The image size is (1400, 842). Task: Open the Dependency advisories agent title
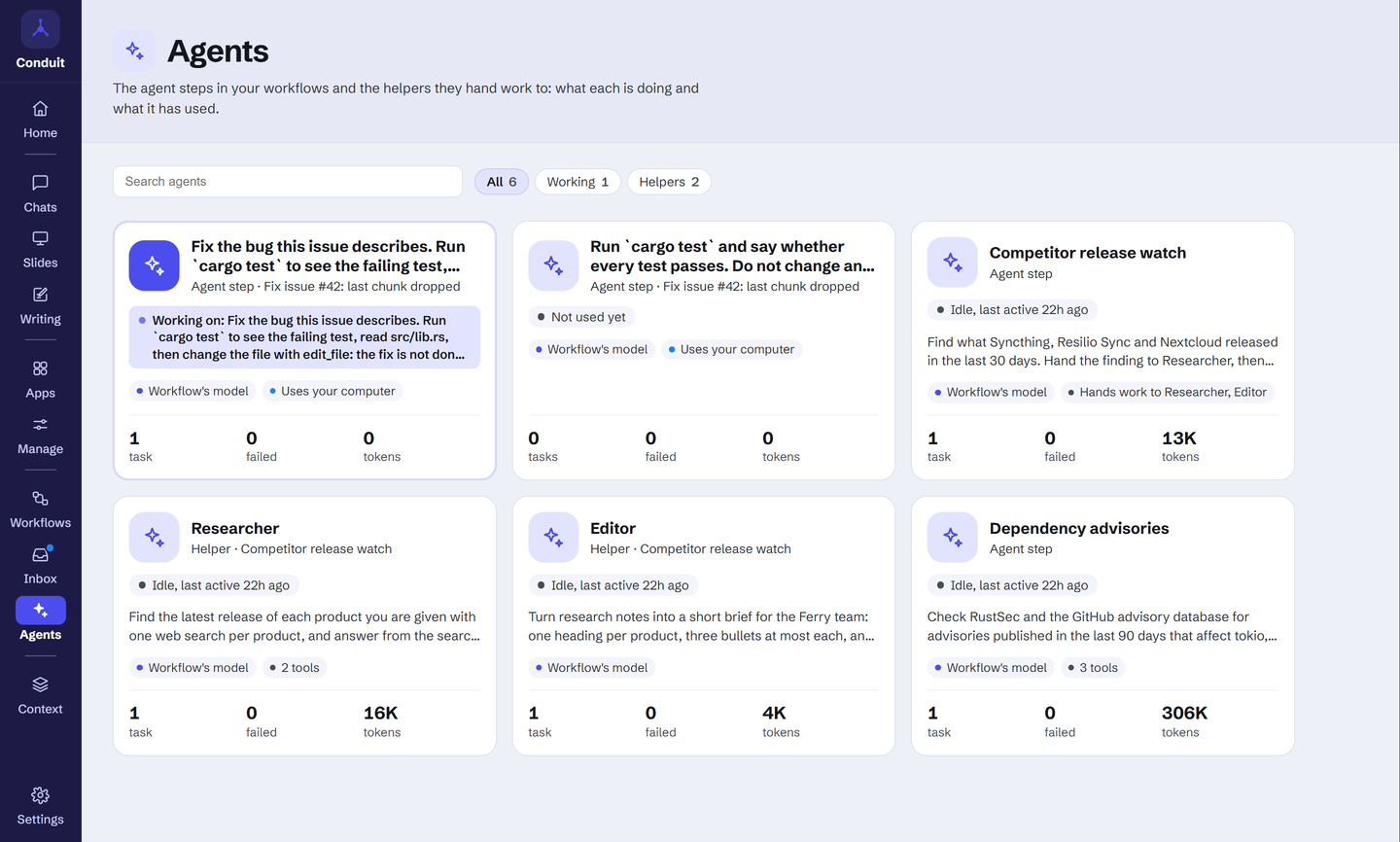[1079, 528]
